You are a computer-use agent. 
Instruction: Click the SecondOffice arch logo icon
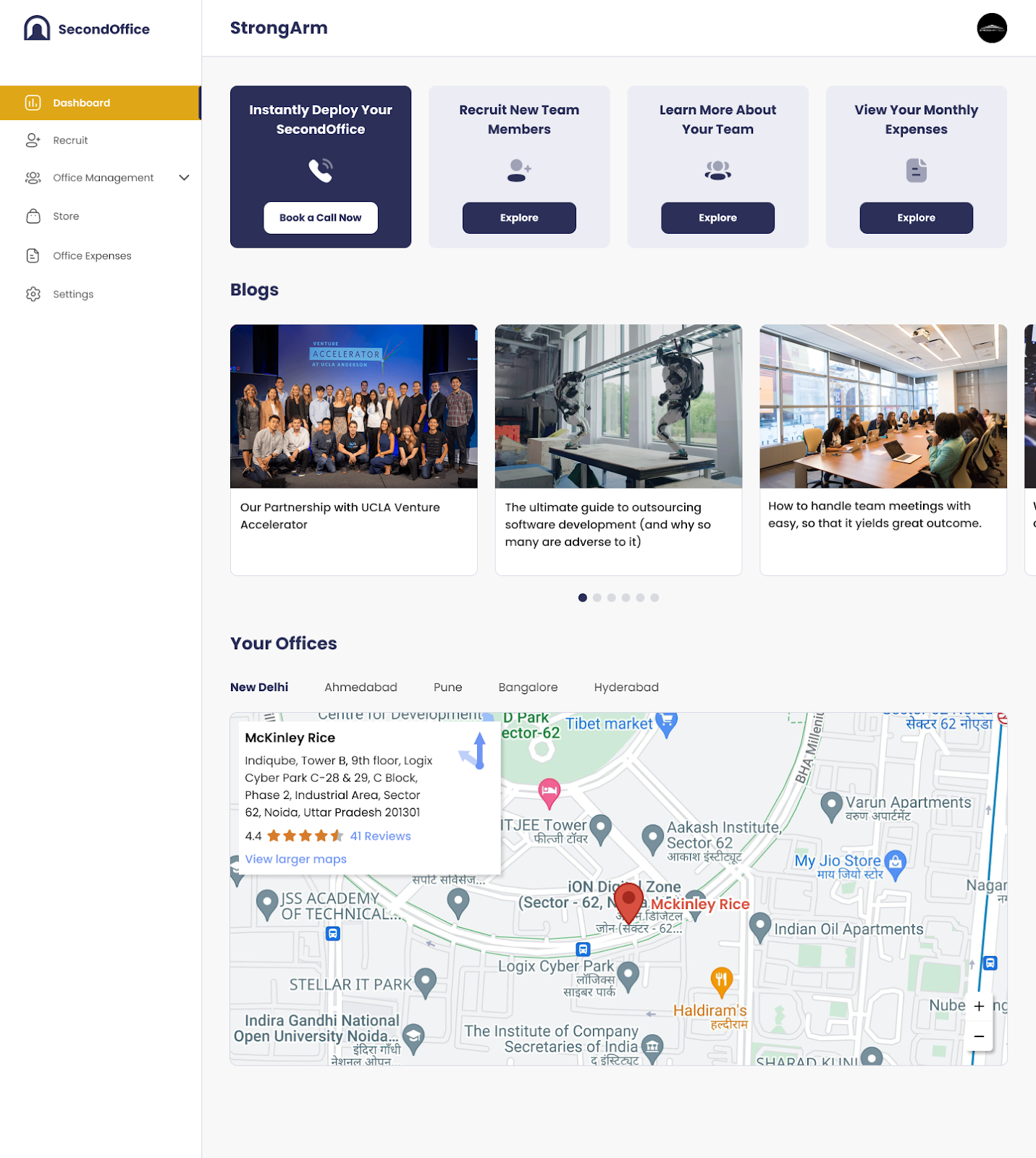[37, 28]
